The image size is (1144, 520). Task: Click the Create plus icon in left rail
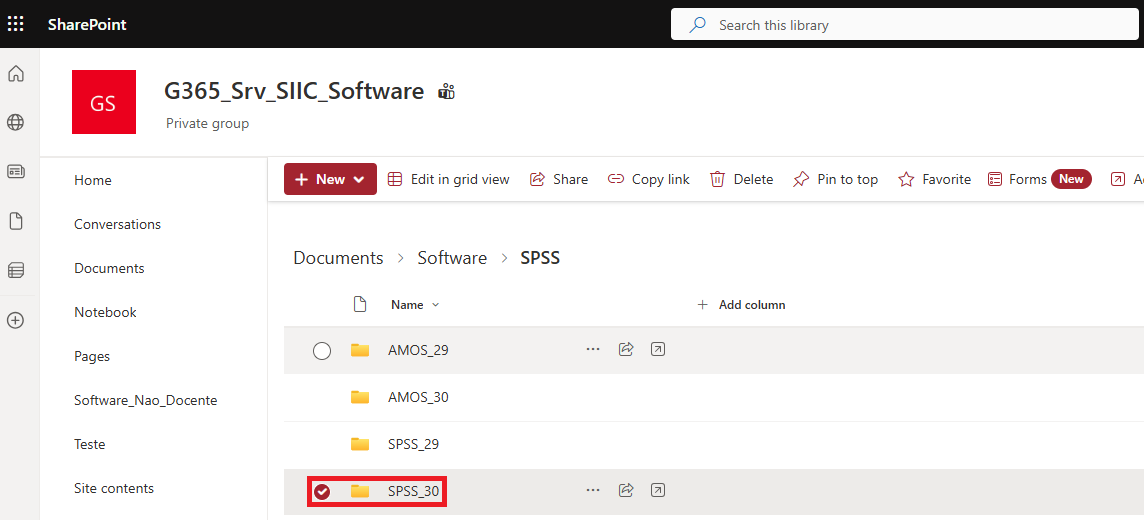(16, 321)
